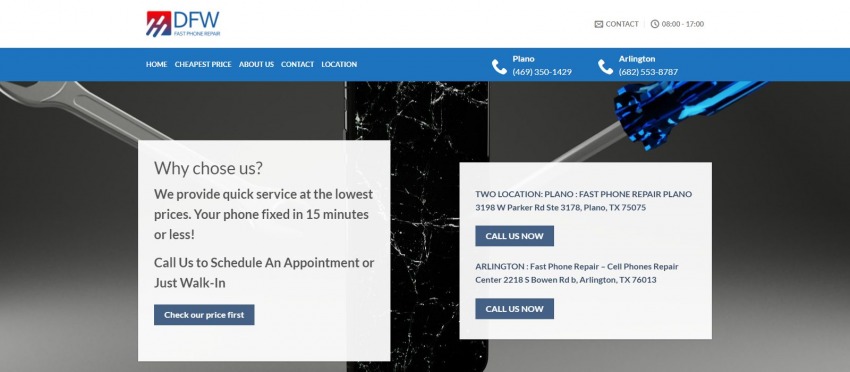This screenshot has width=850, height=372.
Task: Open the Cheapest Price menu item
Action: click(x=203, y=64)
